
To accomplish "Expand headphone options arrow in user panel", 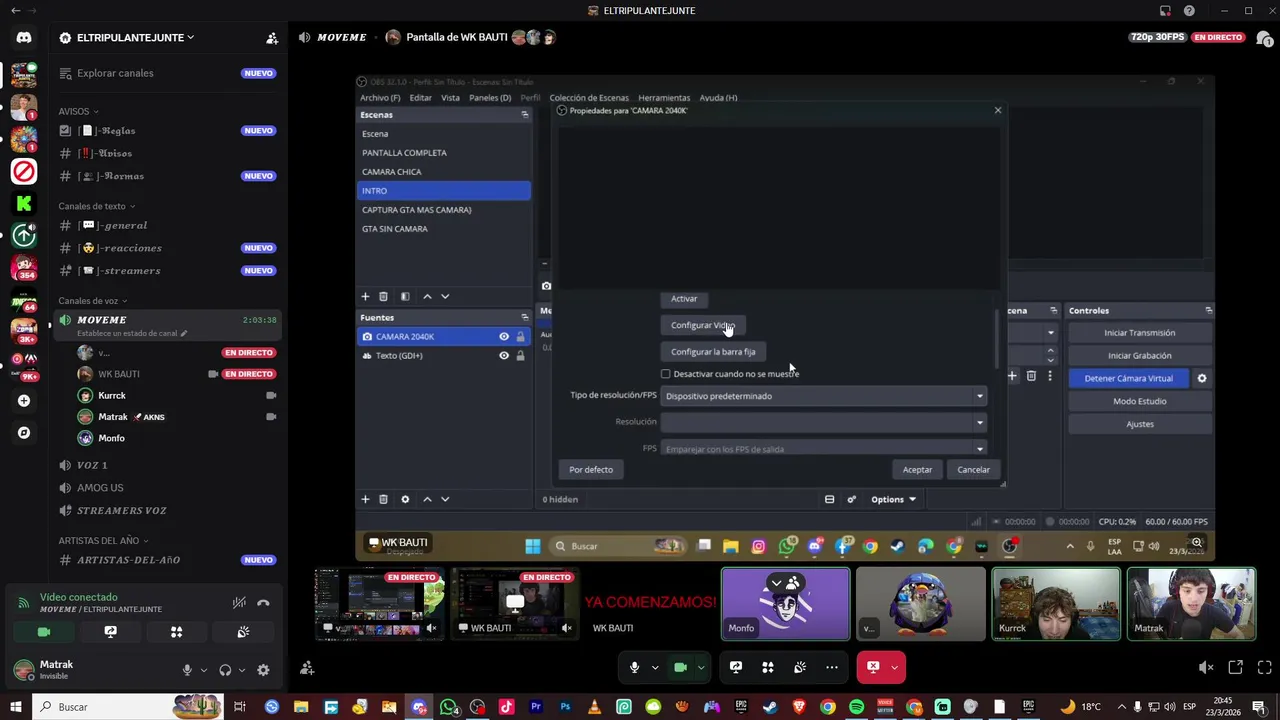I will point(242,670).
